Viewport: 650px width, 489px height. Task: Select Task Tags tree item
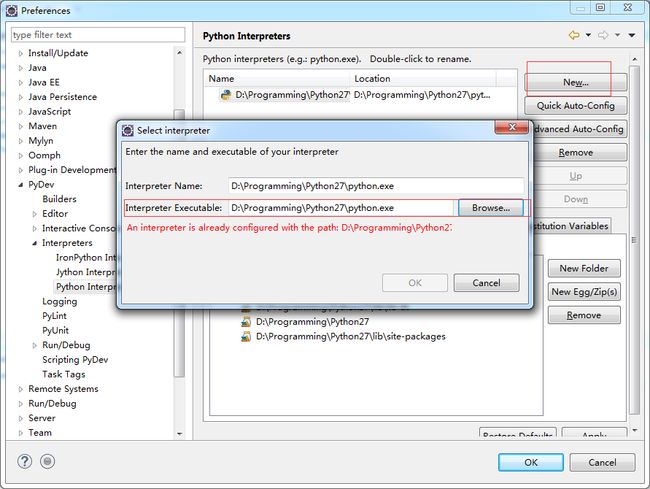tap(64, 374)
